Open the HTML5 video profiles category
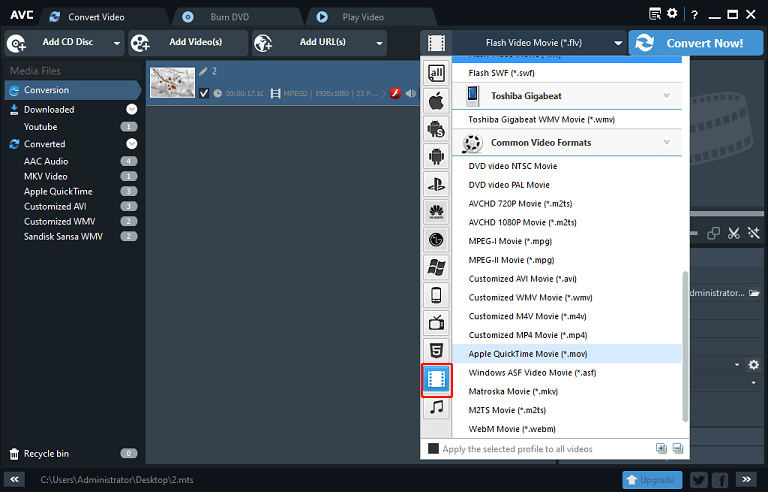768x492 pixels. pyautogui.click(x=436, y=350)
